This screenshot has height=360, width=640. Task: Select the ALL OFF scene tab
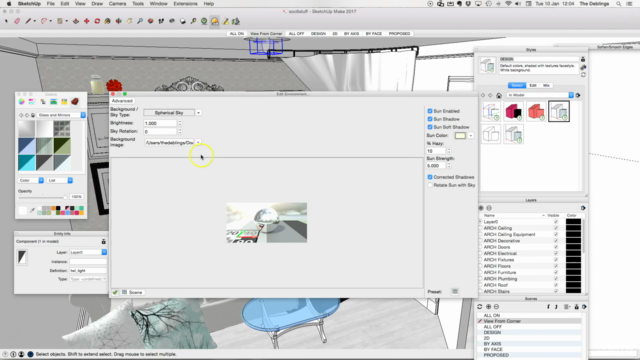tap(296, 33)
